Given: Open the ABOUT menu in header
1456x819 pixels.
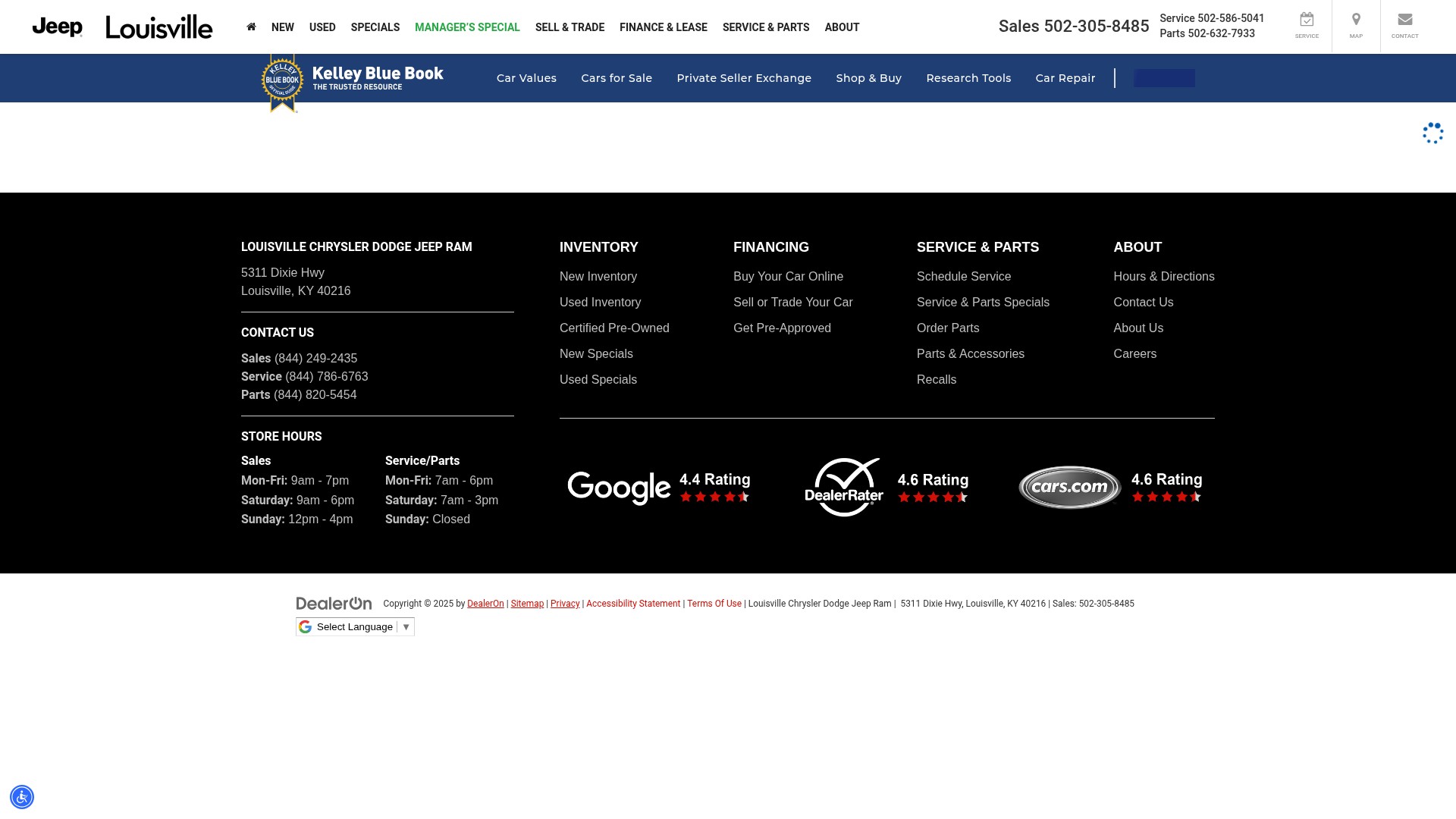Looking at the screenshot, I should click(x=842, y=27).
